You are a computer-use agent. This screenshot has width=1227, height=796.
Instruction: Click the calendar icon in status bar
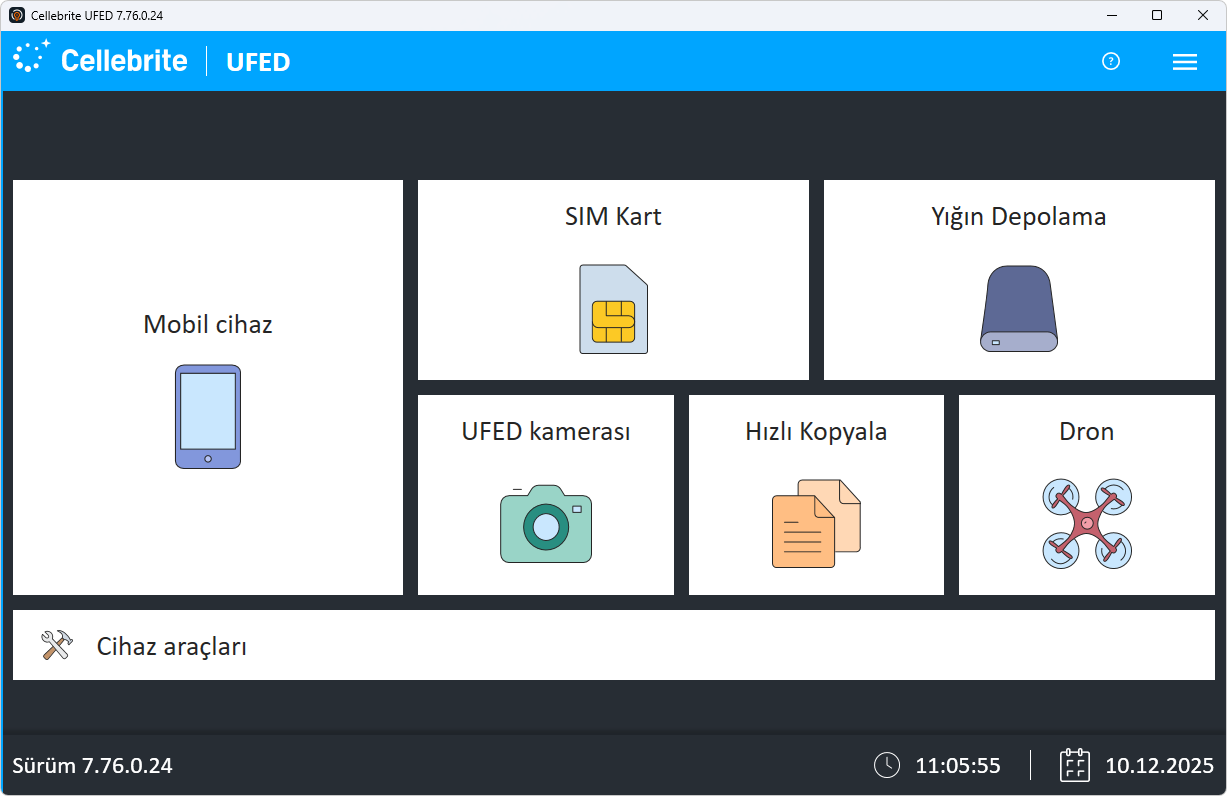[x=1075, y=765]
